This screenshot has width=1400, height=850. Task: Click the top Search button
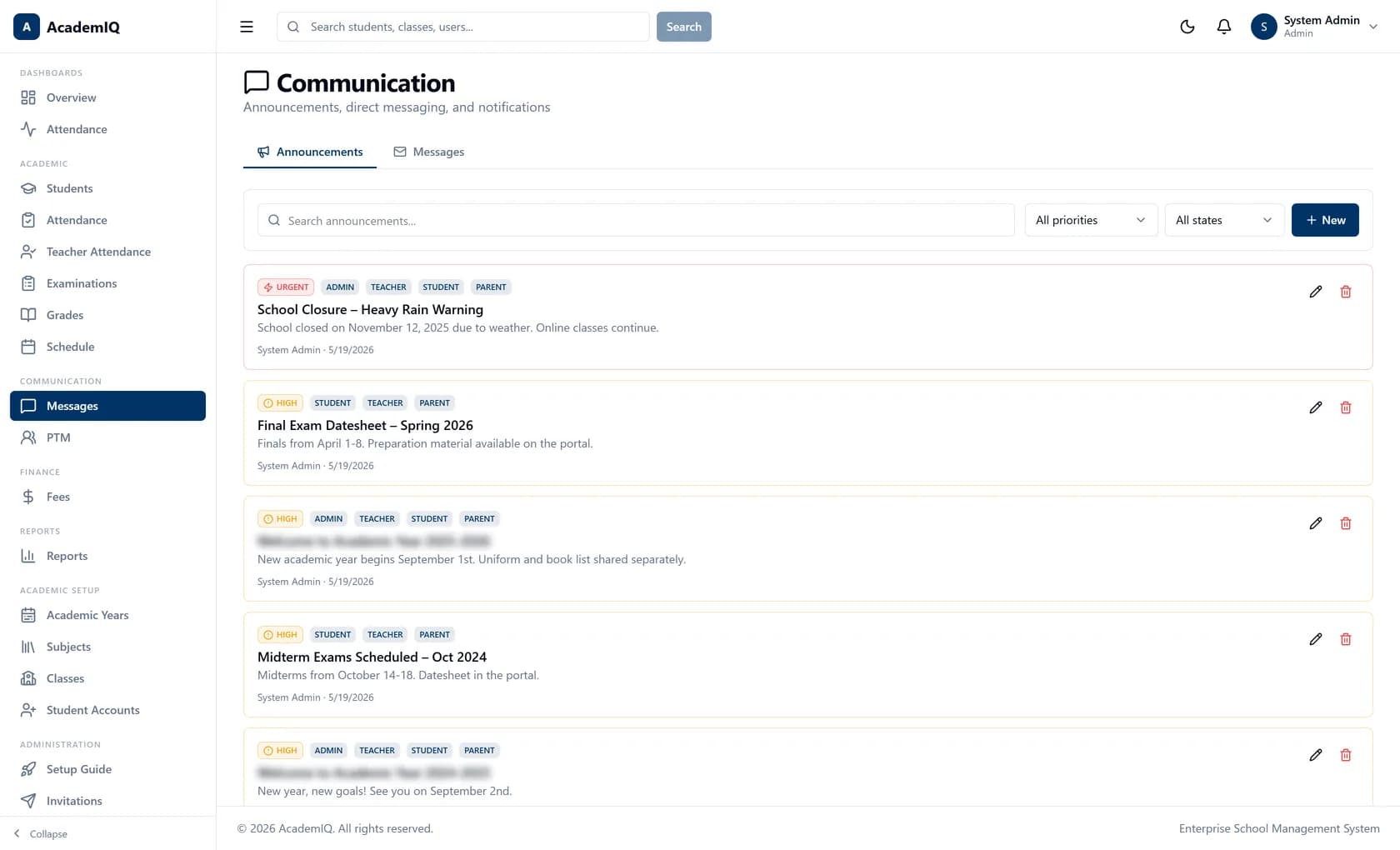tap(684, 27)
